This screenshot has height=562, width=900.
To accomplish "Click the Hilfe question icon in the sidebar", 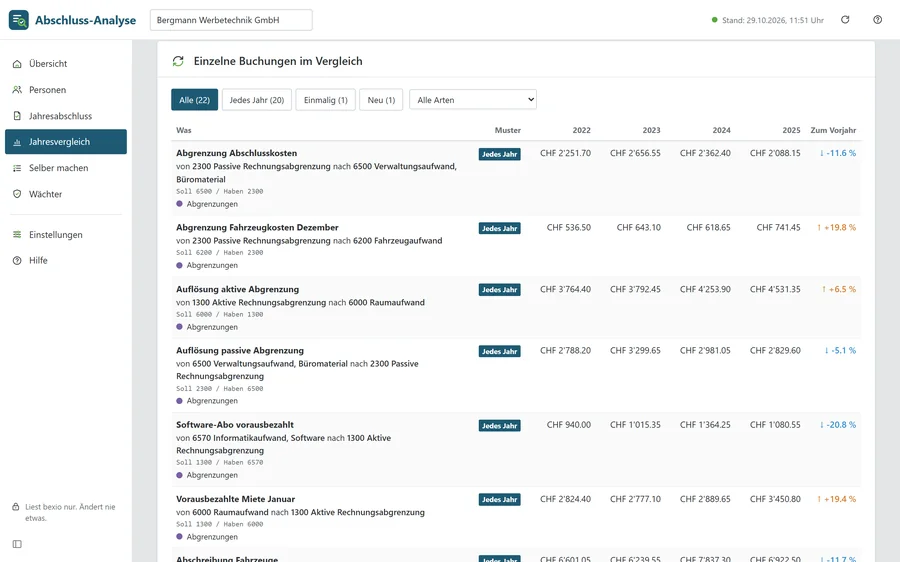I will [x=17, y=261].
